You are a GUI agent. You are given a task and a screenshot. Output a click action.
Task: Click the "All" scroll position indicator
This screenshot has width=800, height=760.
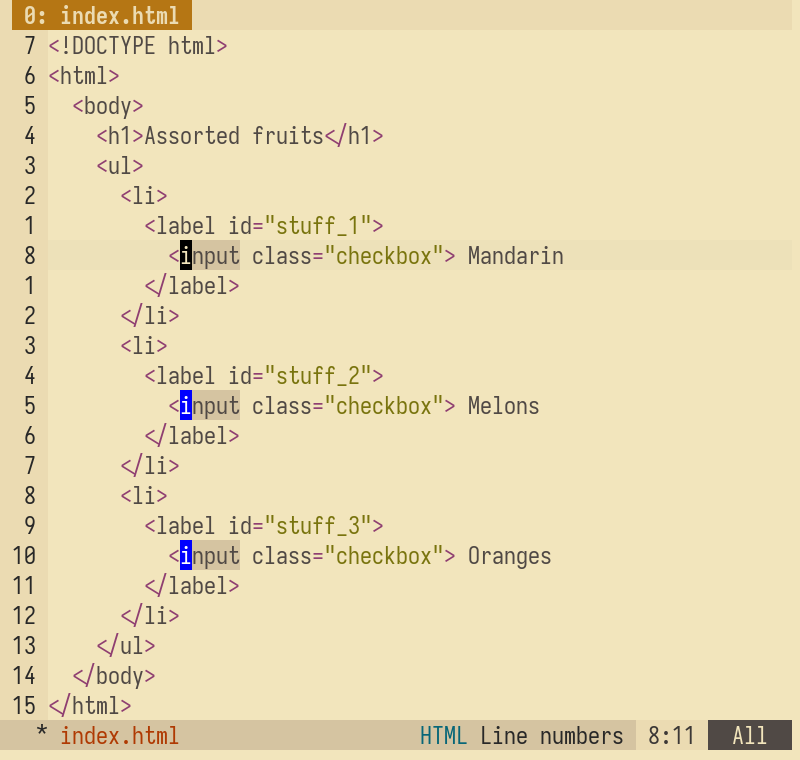coord(749,736)
